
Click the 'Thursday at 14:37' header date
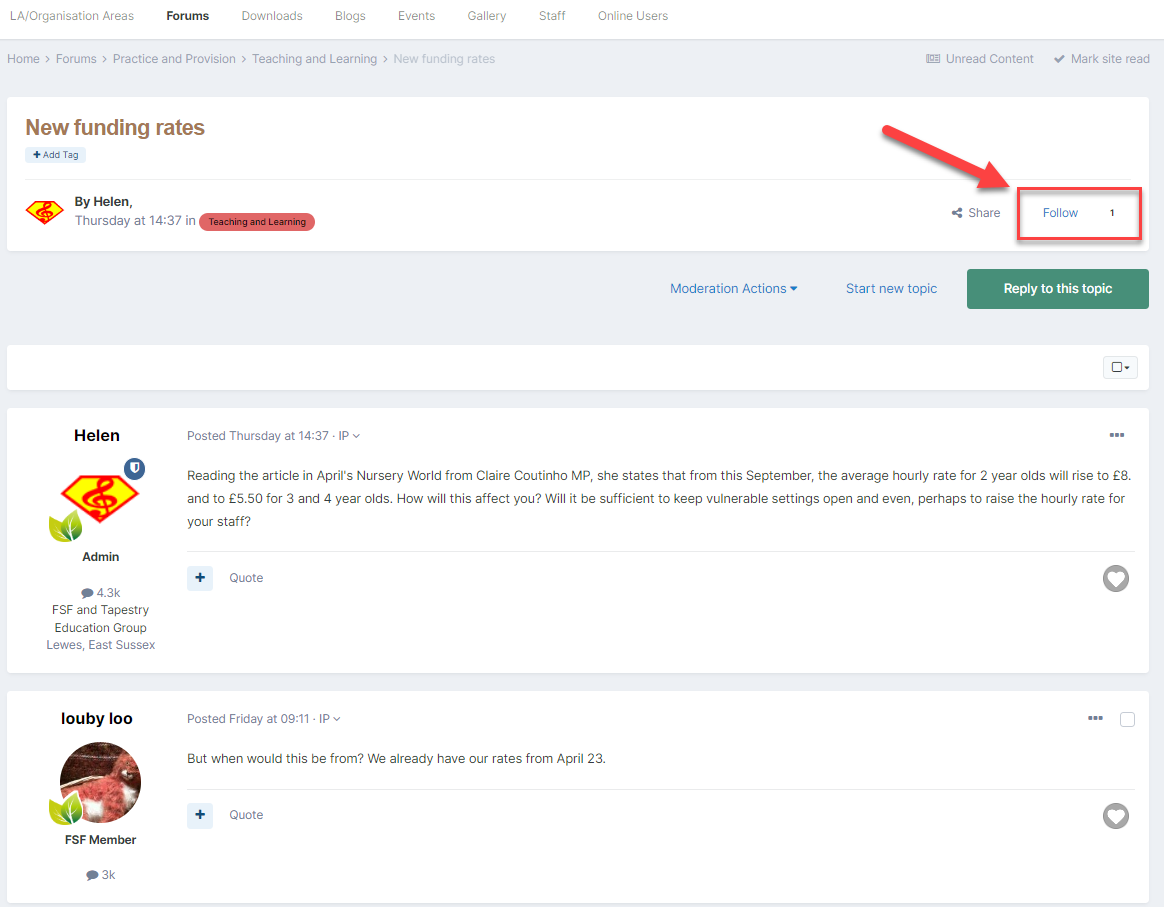coord(128,220)
